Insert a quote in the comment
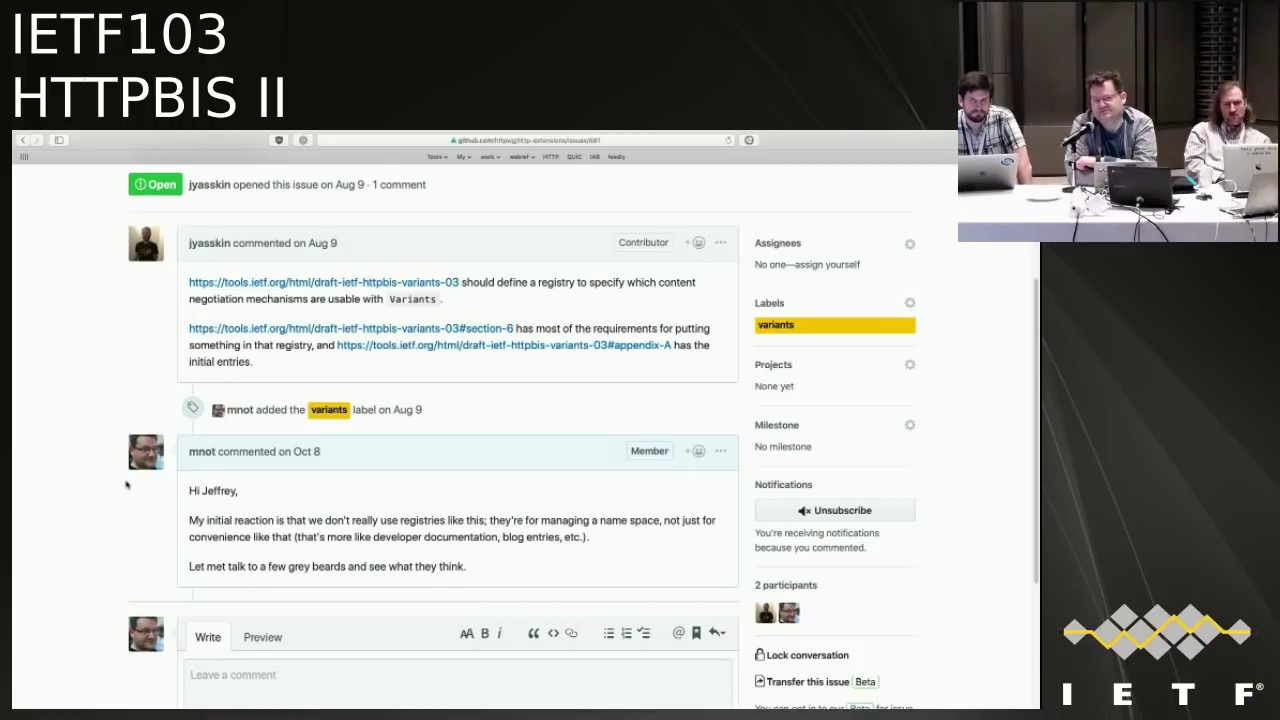This screenshot has width=1280, height=720. click(534, 633)
